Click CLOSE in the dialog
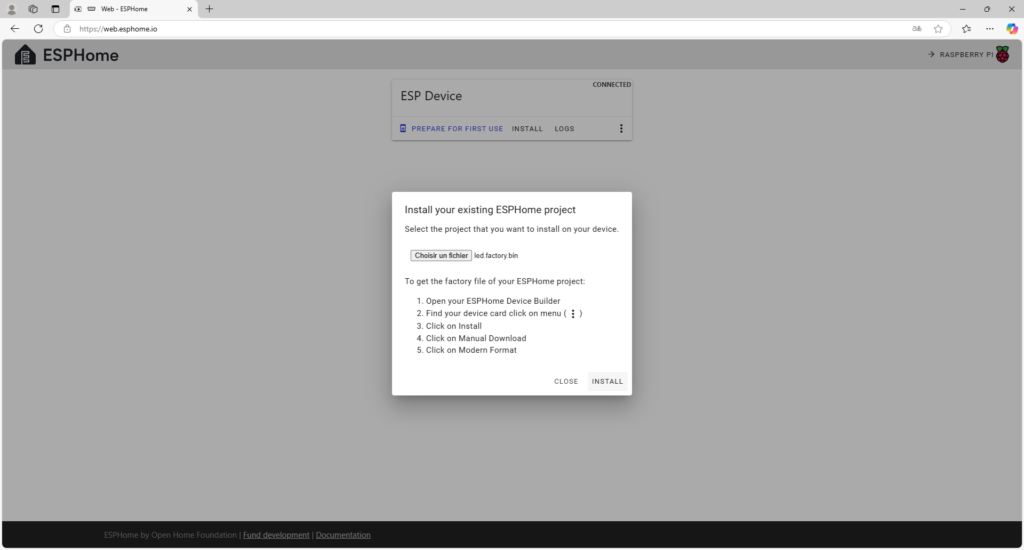This screenshot has height=550, width=1024. (x=566, y=381)
